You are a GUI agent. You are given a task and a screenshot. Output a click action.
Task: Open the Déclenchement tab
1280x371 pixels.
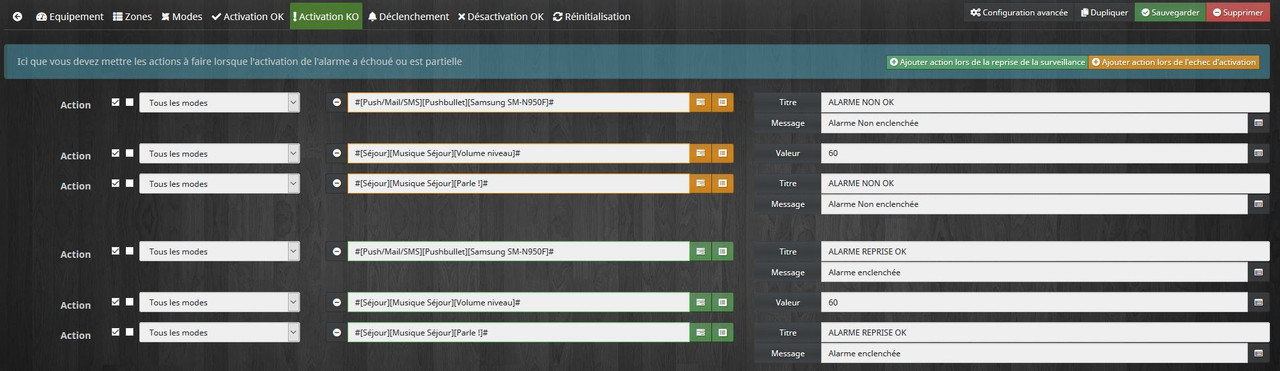407,16
